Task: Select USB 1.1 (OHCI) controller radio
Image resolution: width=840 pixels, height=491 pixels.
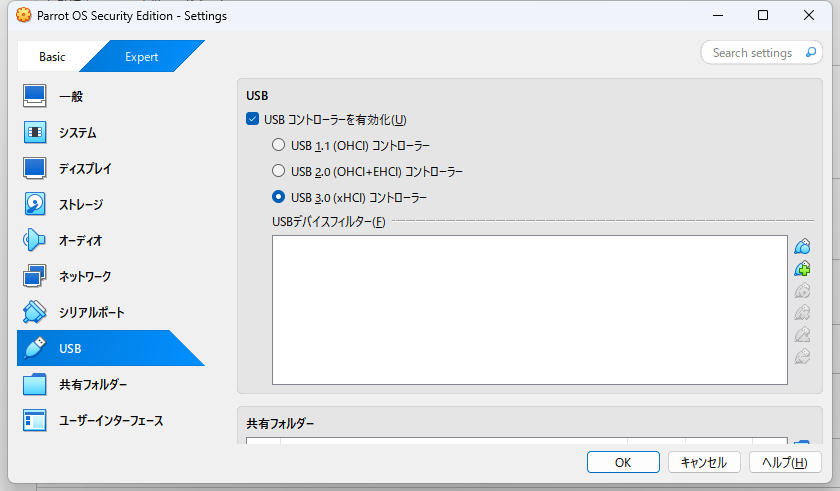Action: click(278, 145)
